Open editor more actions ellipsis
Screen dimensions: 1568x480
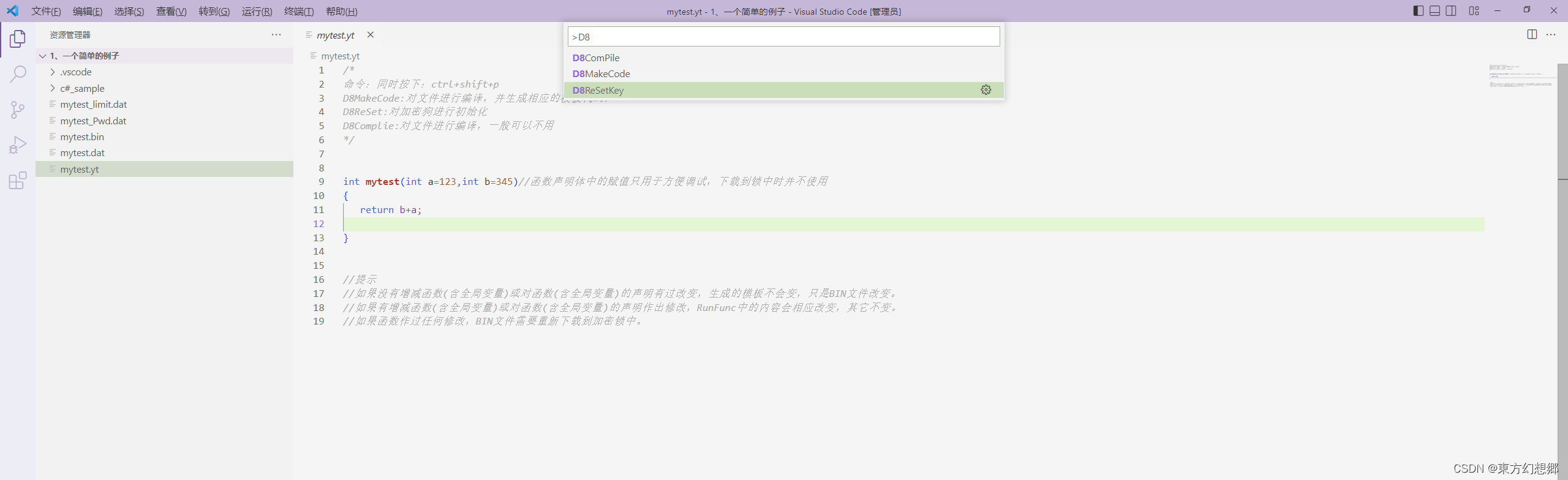coord(1551,35)
